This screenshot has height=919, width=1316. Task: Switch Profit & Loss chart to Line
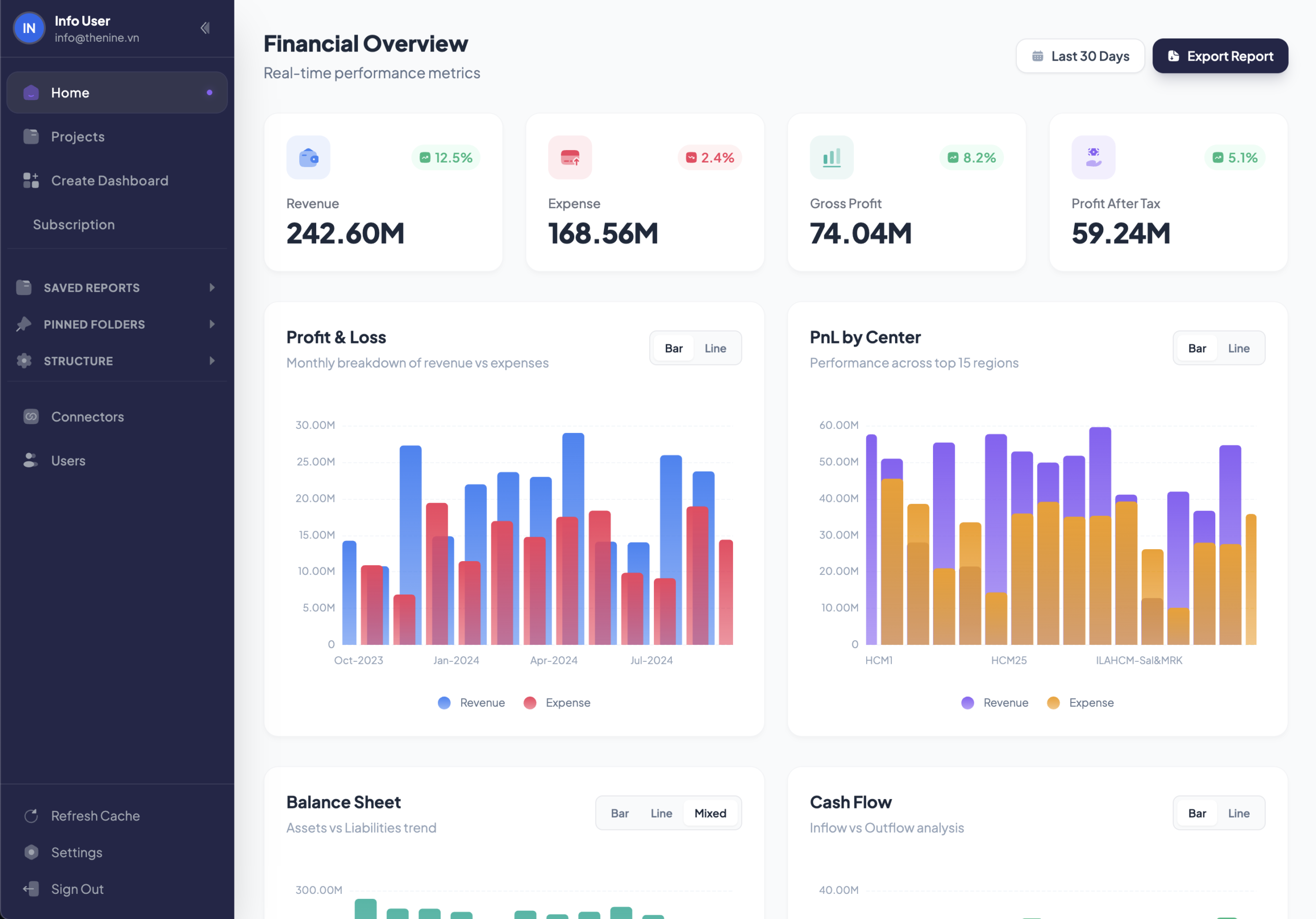715,348
